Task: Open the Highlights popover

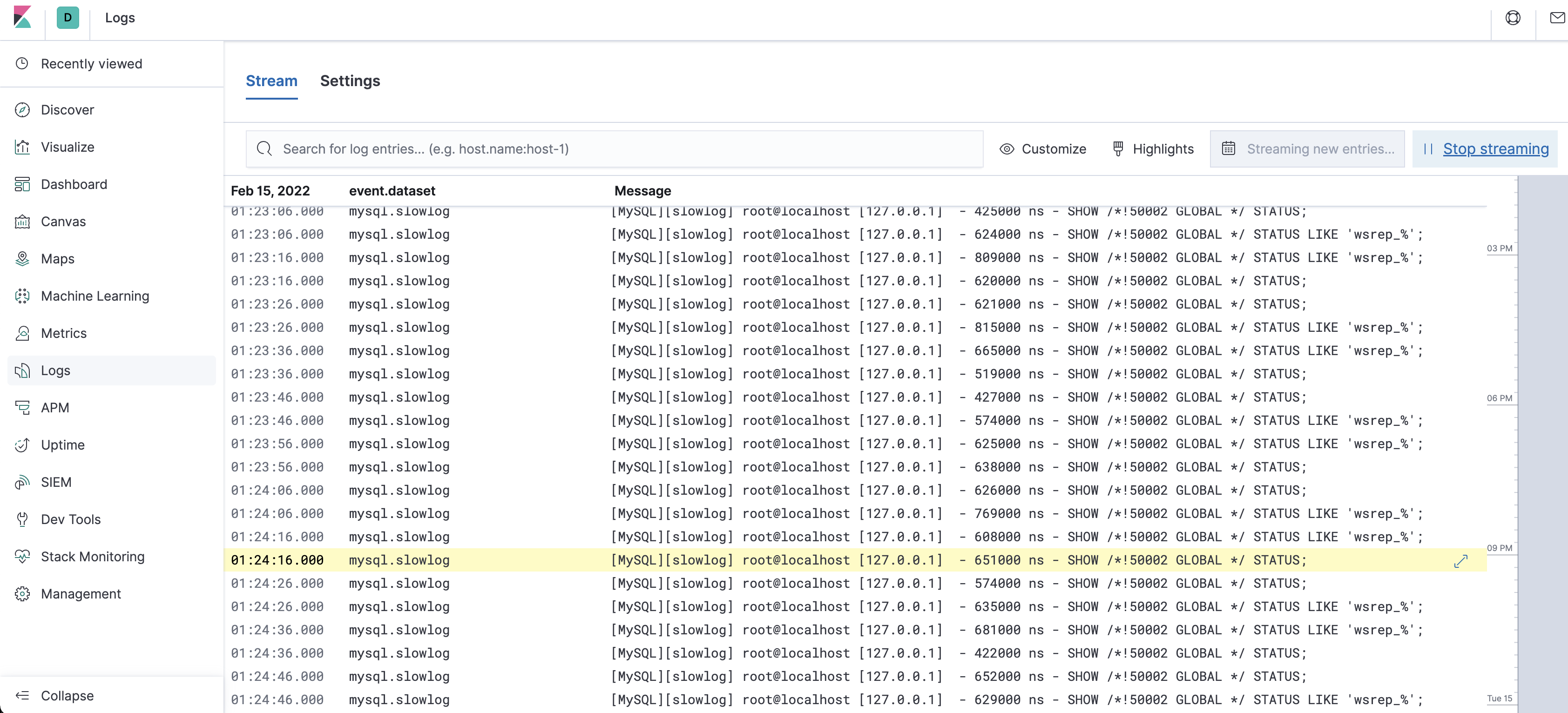Action: (1153, 149)
